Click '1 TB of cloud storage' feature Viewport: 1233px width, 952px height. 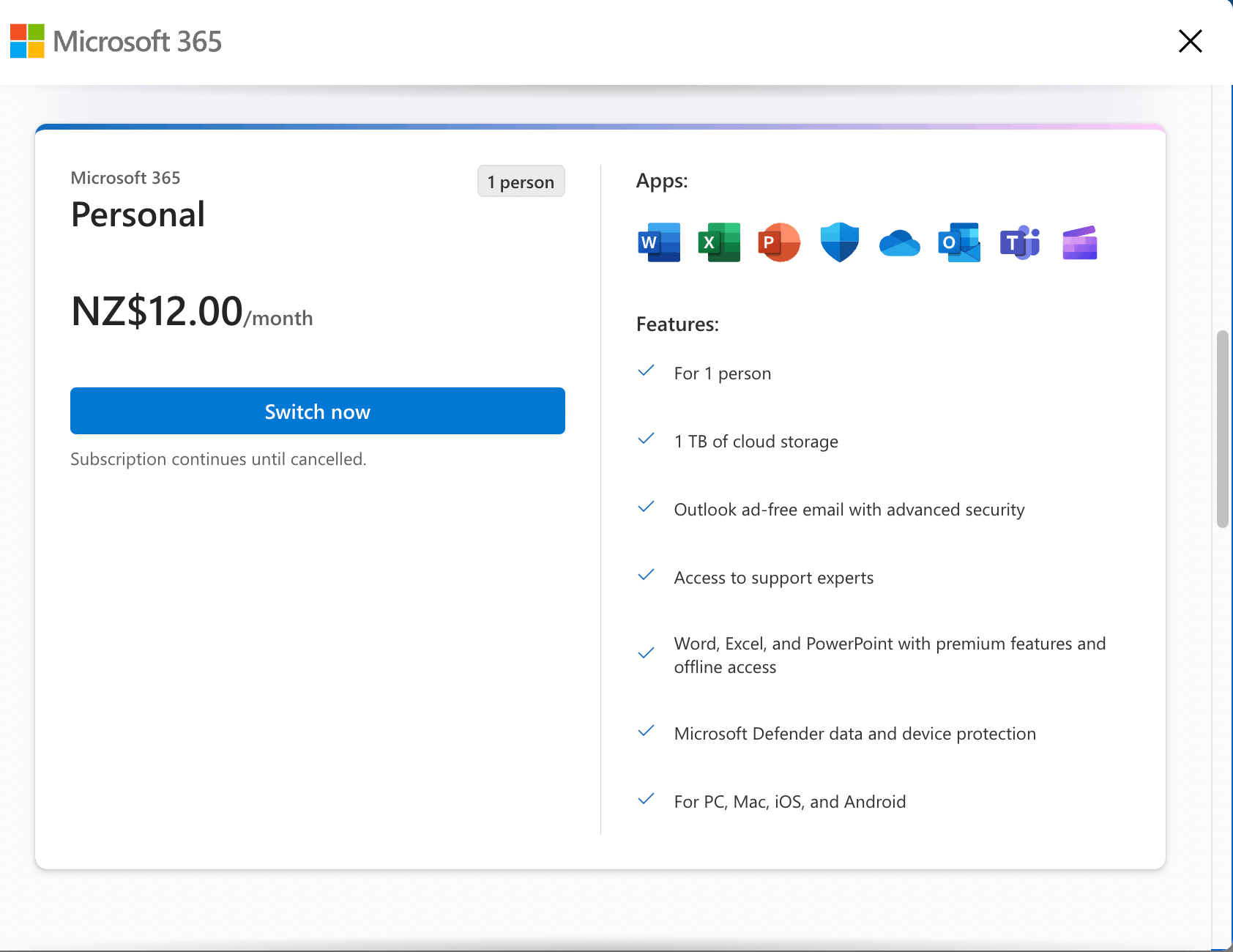point(756,442)
